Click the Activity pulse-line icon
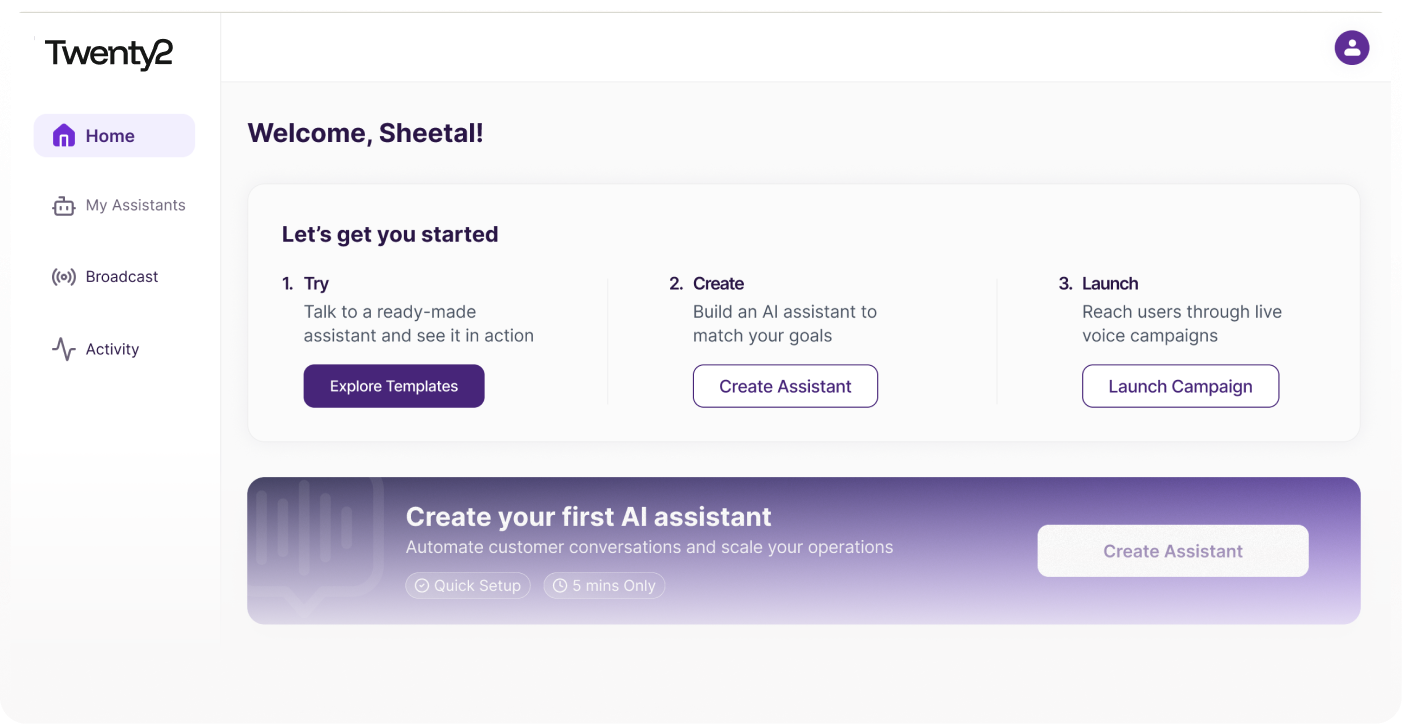The height and width of the screenshot is (724, 1402). pos(64,349)
